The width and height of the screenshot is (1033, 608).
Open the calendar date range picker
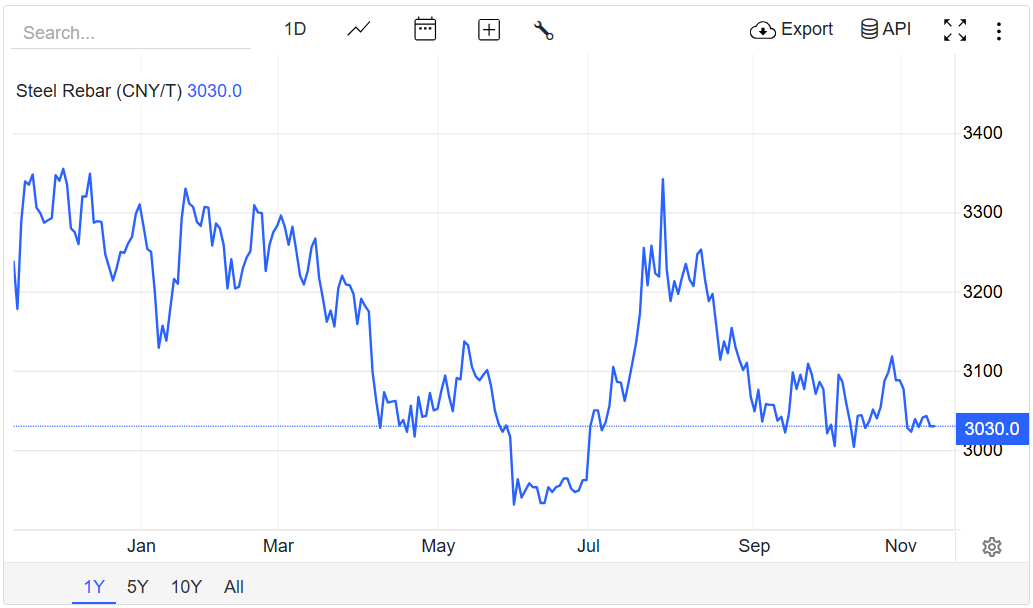(425, 29)
